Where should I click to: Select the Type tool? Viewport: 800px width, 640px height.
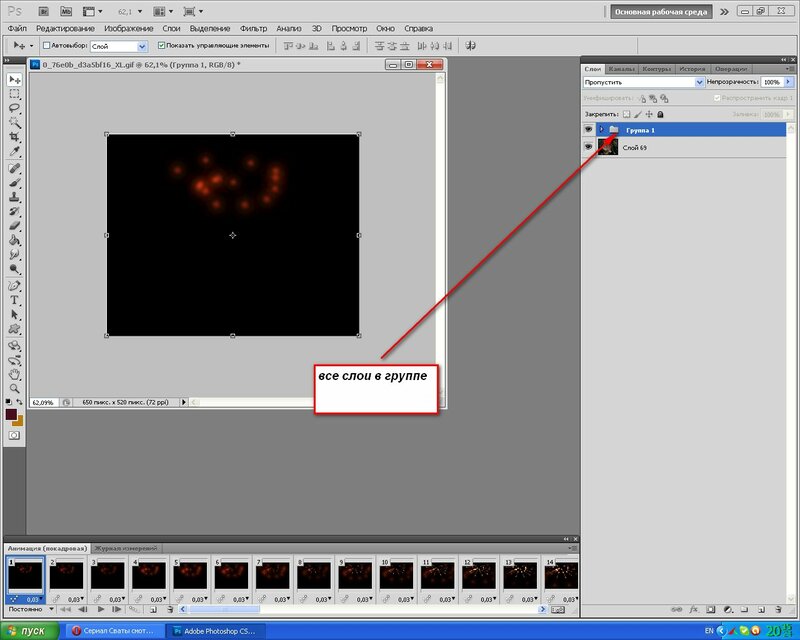tap(14, 300)
